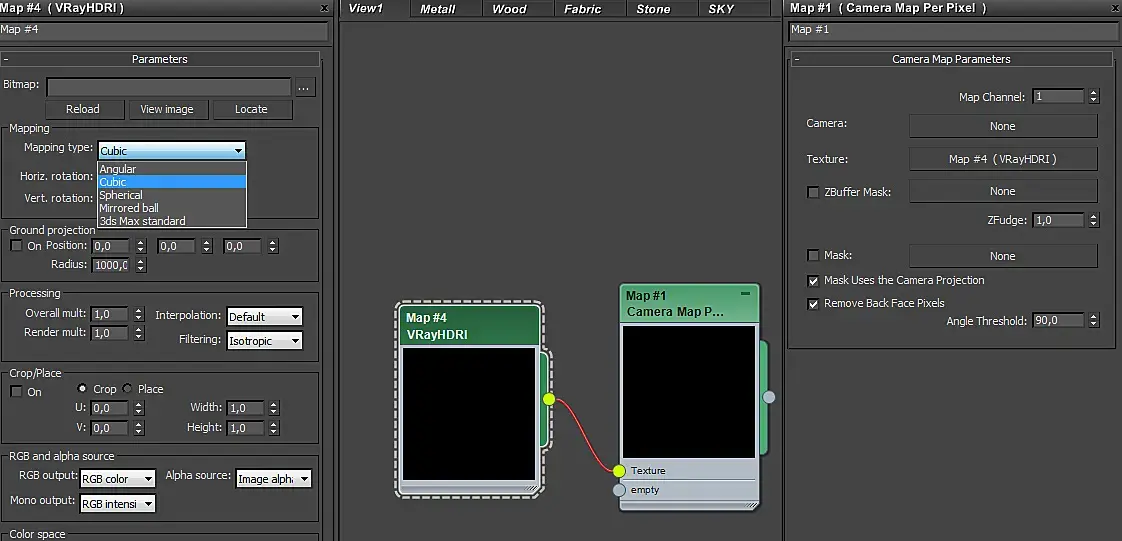Open the RGB output dropdown
Image resolution: width=1122 pixels, height=541 pixels.
(x=117, y=479)
